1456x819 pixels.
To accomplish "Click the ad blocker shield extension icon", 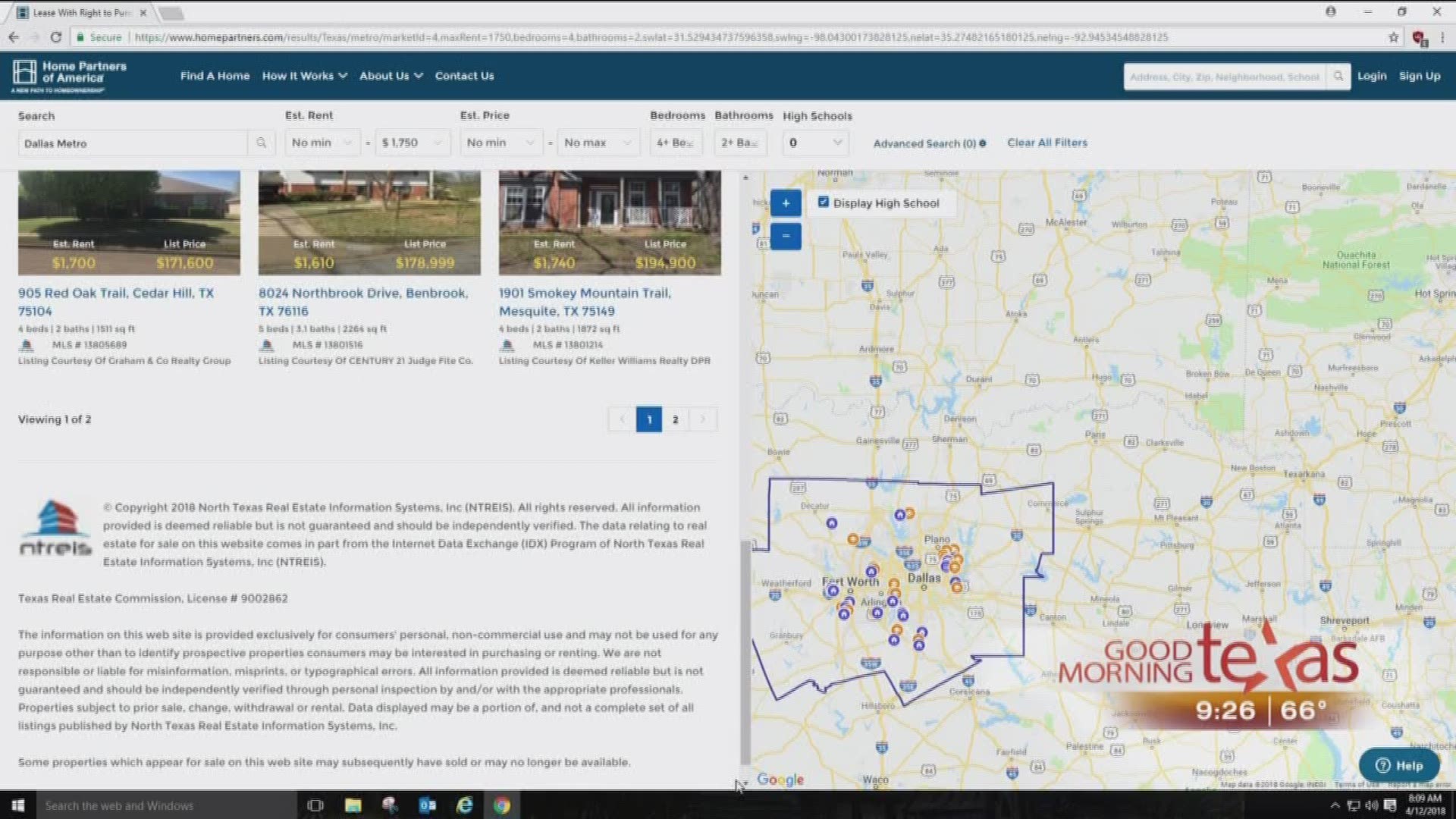I will 1417,36.
